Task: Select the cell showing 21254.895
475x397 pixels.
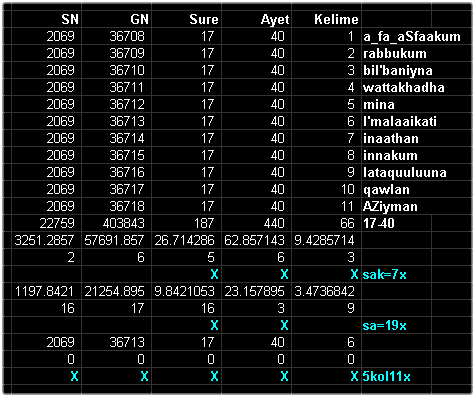Action: tap(117, 291)
